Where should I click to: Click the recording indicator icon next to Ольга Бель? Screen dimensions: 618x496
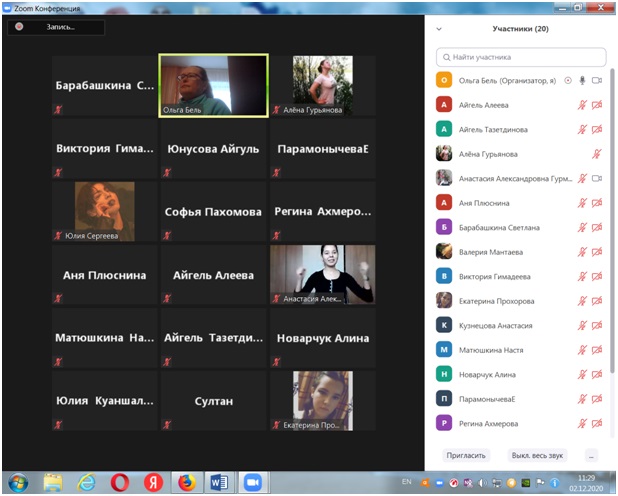[568, 80]
